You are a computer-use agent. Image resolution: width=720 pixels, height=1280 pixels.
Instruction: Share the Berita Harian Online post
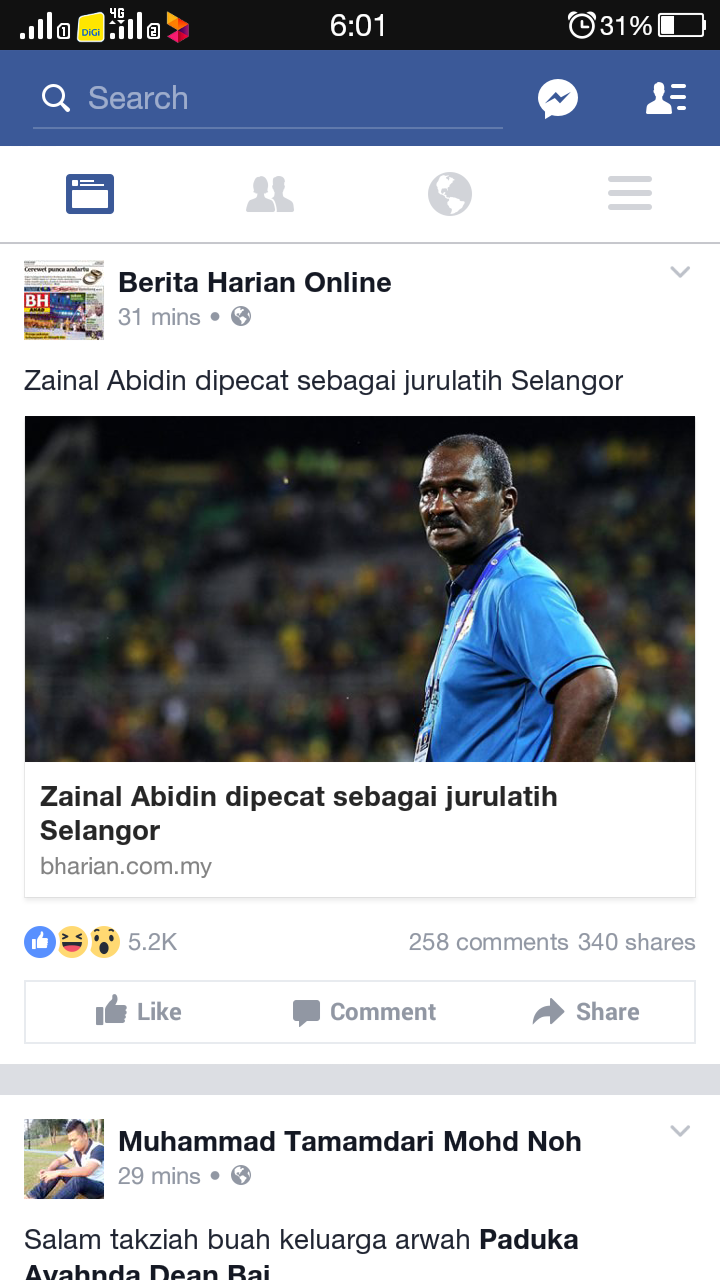pyautogui.click(x=586, y=1012)
